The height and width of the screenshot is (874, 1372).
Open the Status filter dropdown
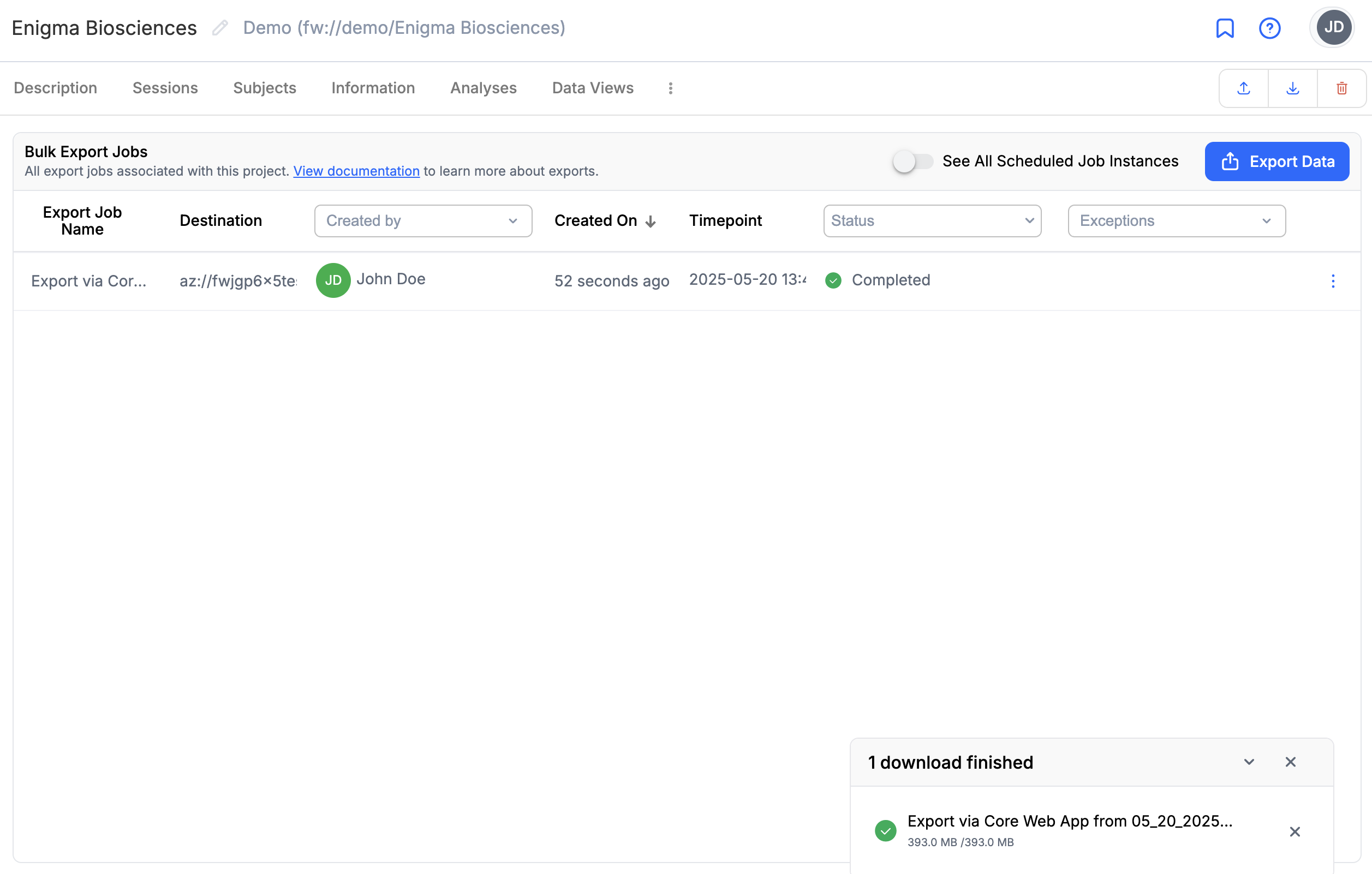tap(932, 221)
